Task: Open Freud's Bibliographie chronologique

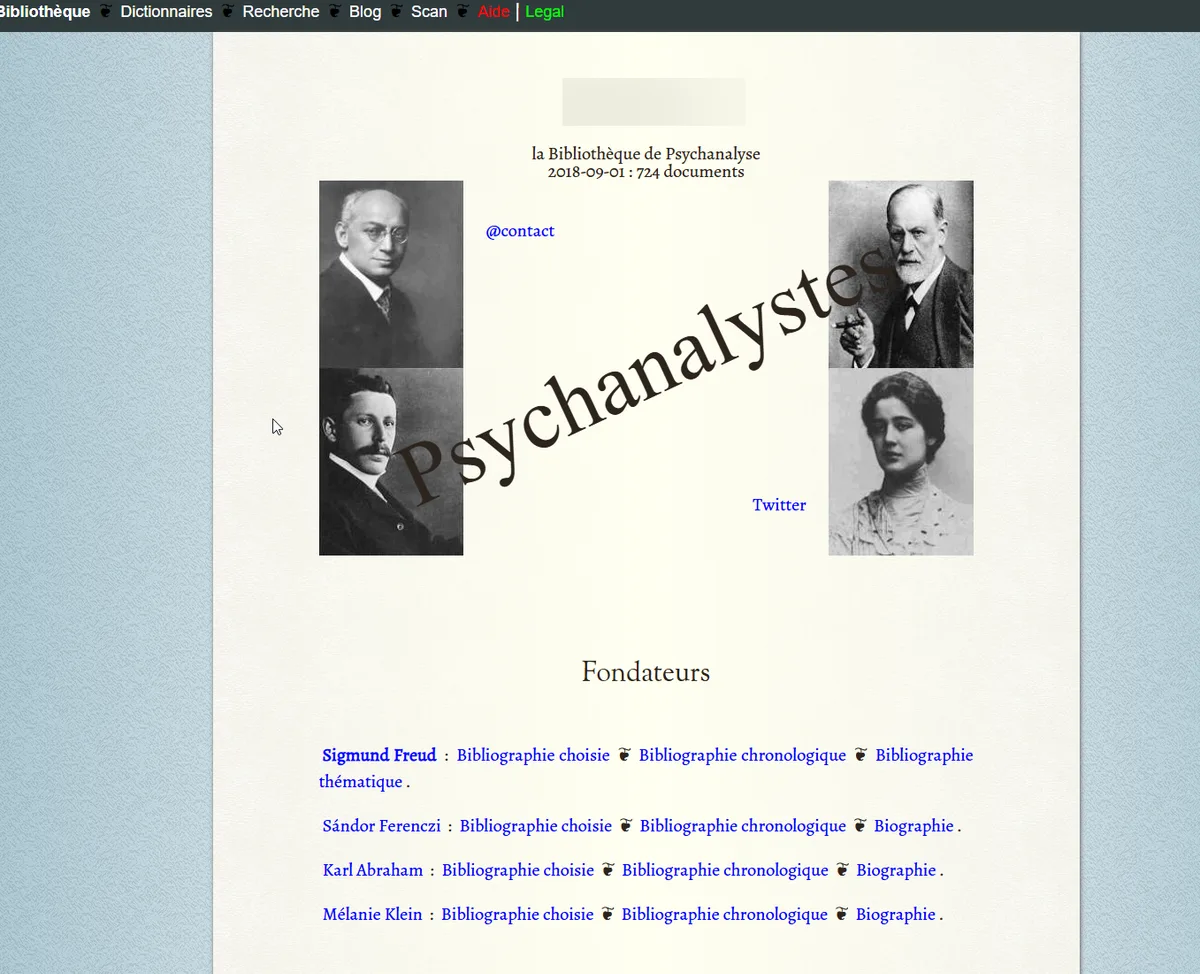Action: pos(742,755)
